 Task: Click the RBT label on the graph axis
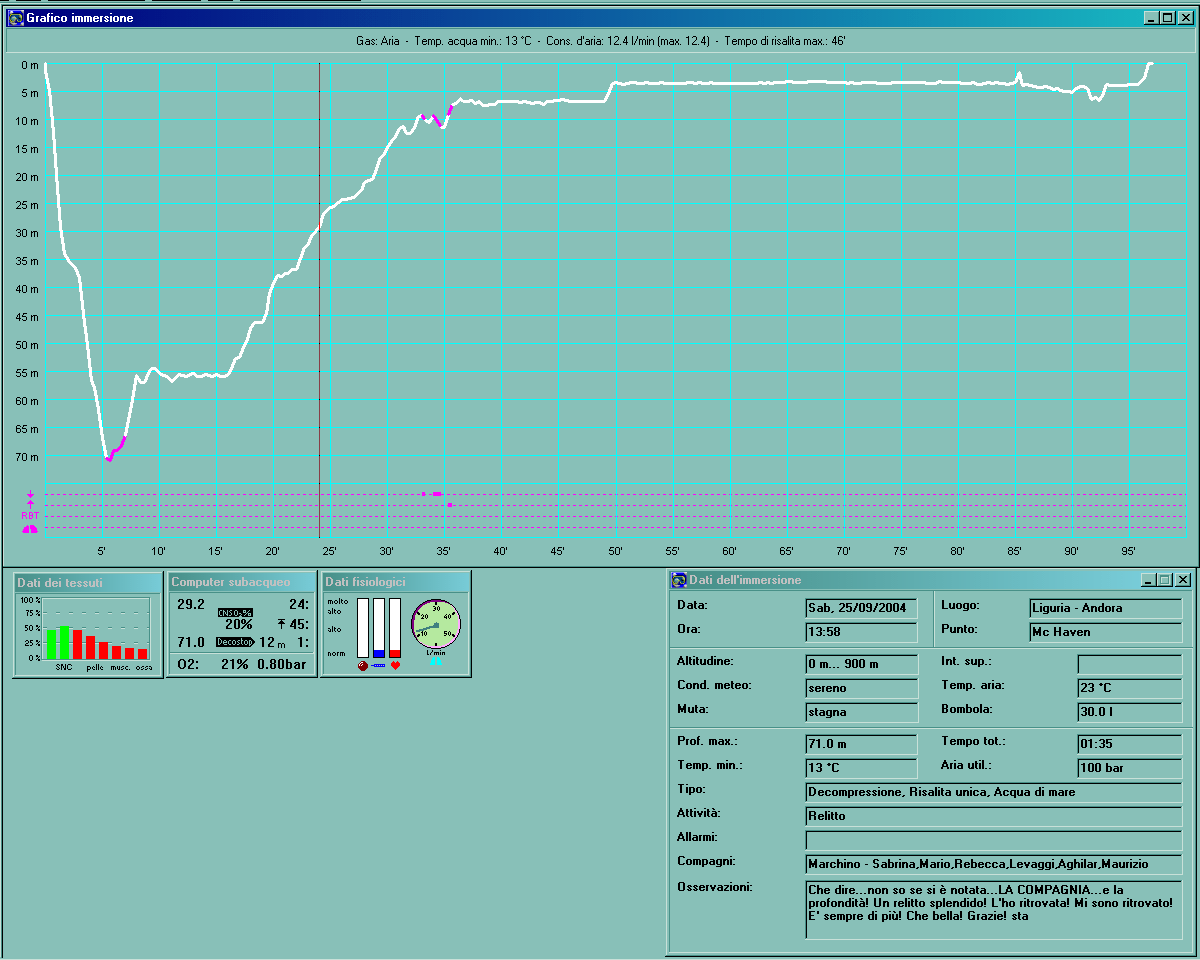(x=30, y=516)
